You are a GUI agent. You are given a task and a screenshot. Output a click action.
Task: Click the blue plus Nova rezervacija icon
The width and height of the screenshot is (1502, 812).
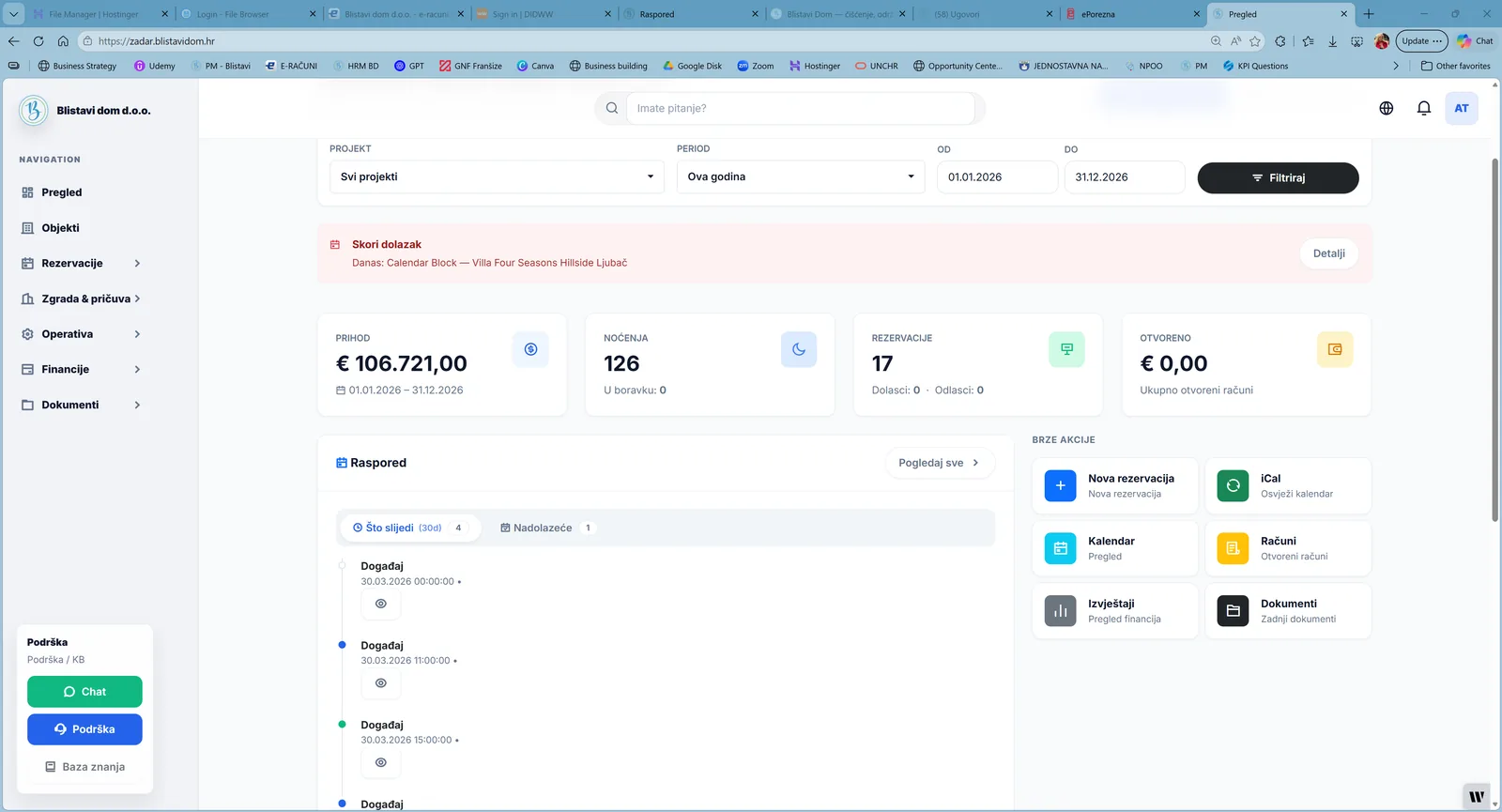pos(1060,485)
